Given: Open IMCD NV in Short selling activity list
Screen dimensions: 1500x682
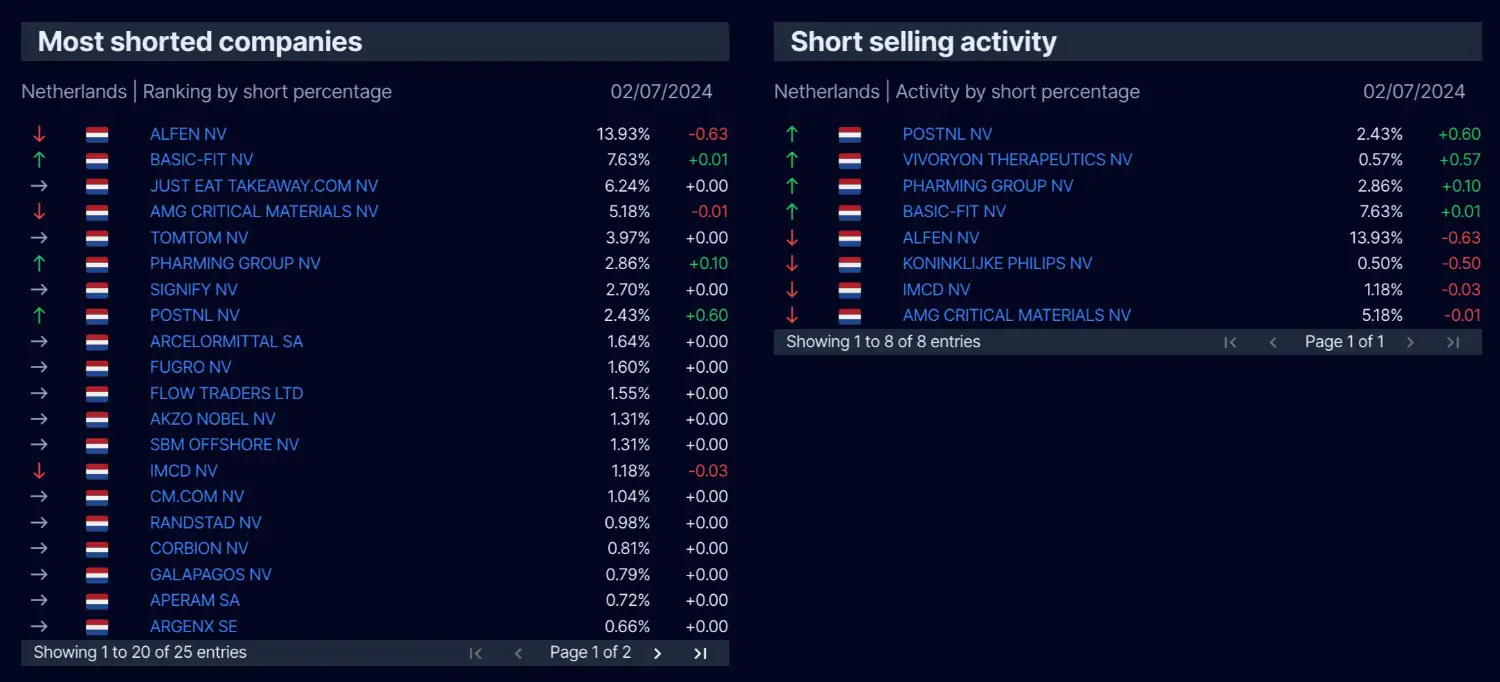Looking at the screenshot, I should pyautogui.click(x=936, y=290).
